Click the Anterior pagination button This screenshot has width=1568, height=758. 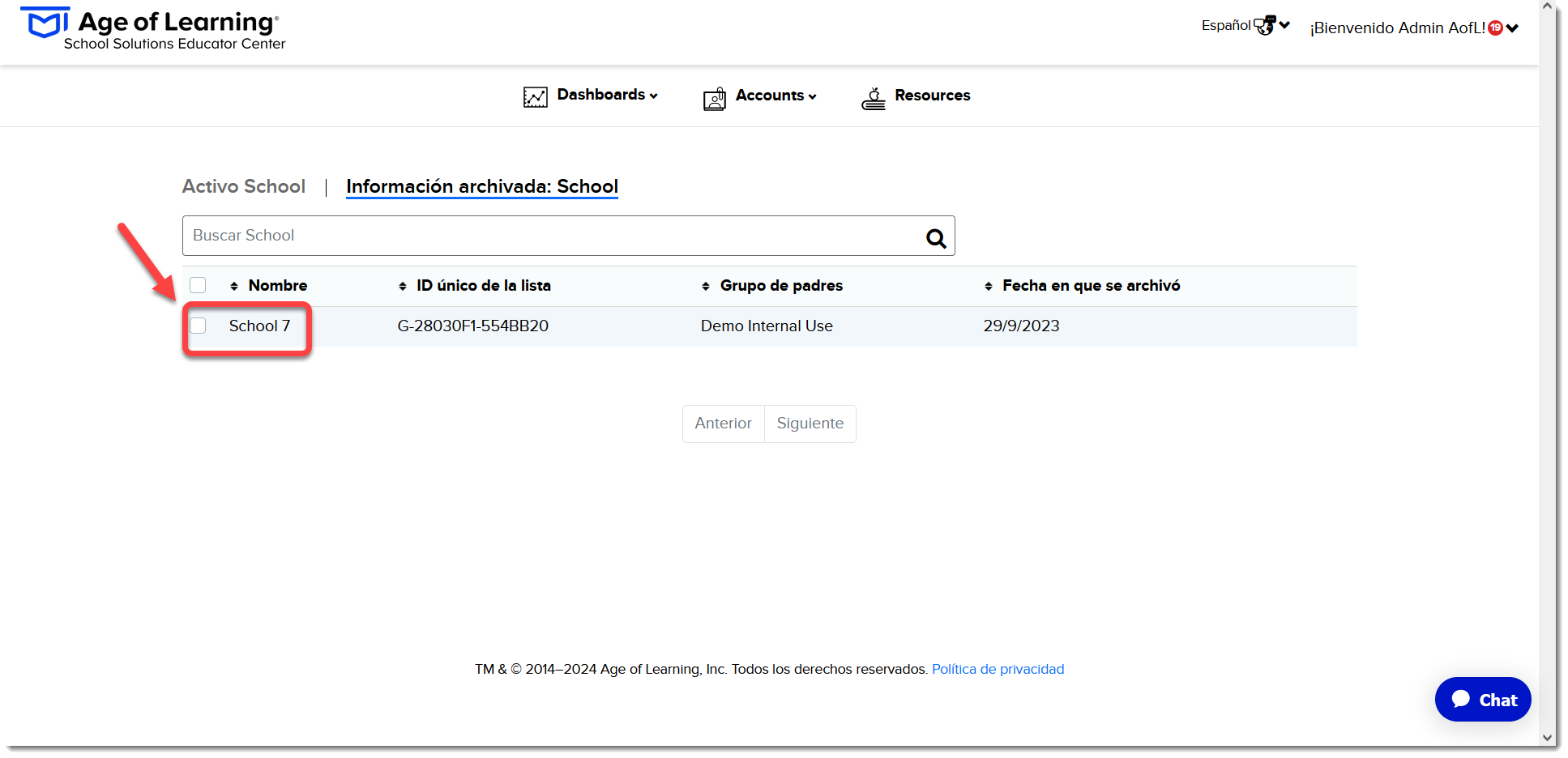(x=724, y=424)
